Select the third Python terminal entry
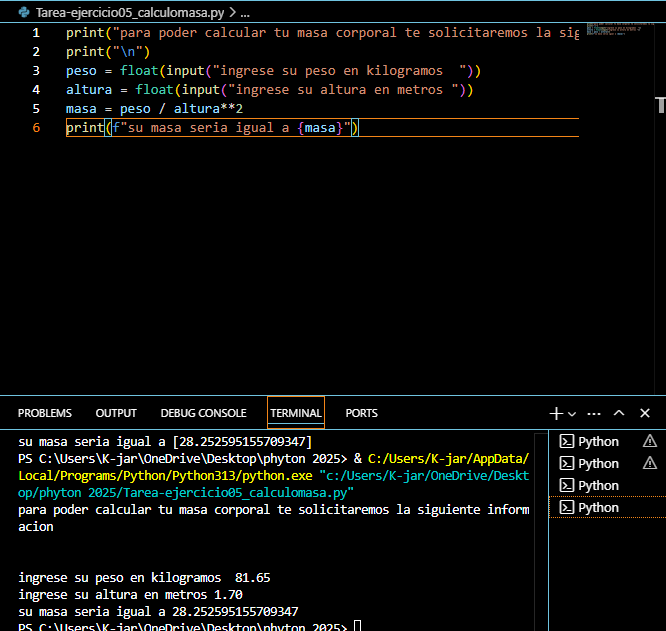 tap(608, 486)
